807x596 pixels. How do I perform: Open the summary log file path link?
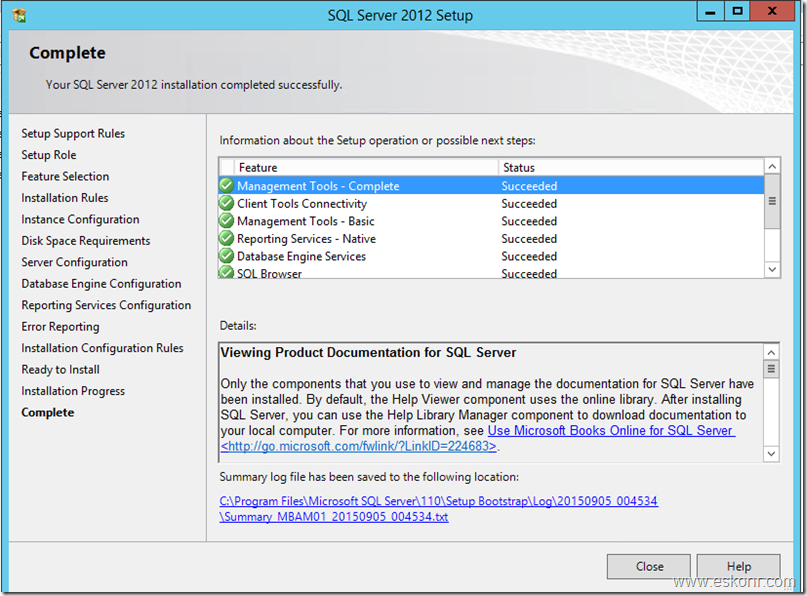pos(438,501)
